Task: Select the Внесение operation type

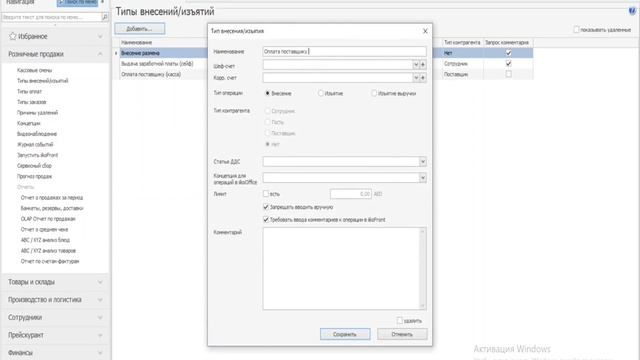Action: click(279, 93)
